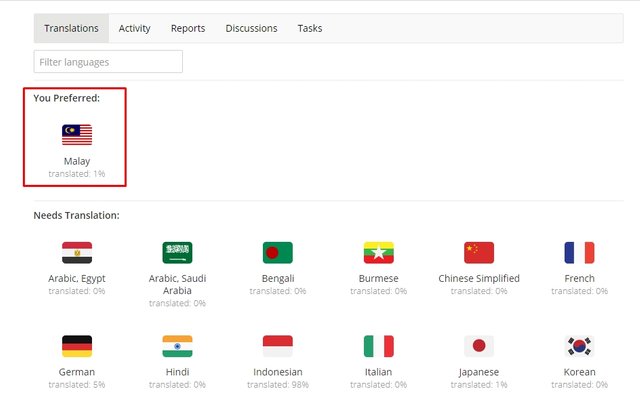640x409 pixels.
Task: Click the Burmese flag icon
Action: tap(378, 252)
